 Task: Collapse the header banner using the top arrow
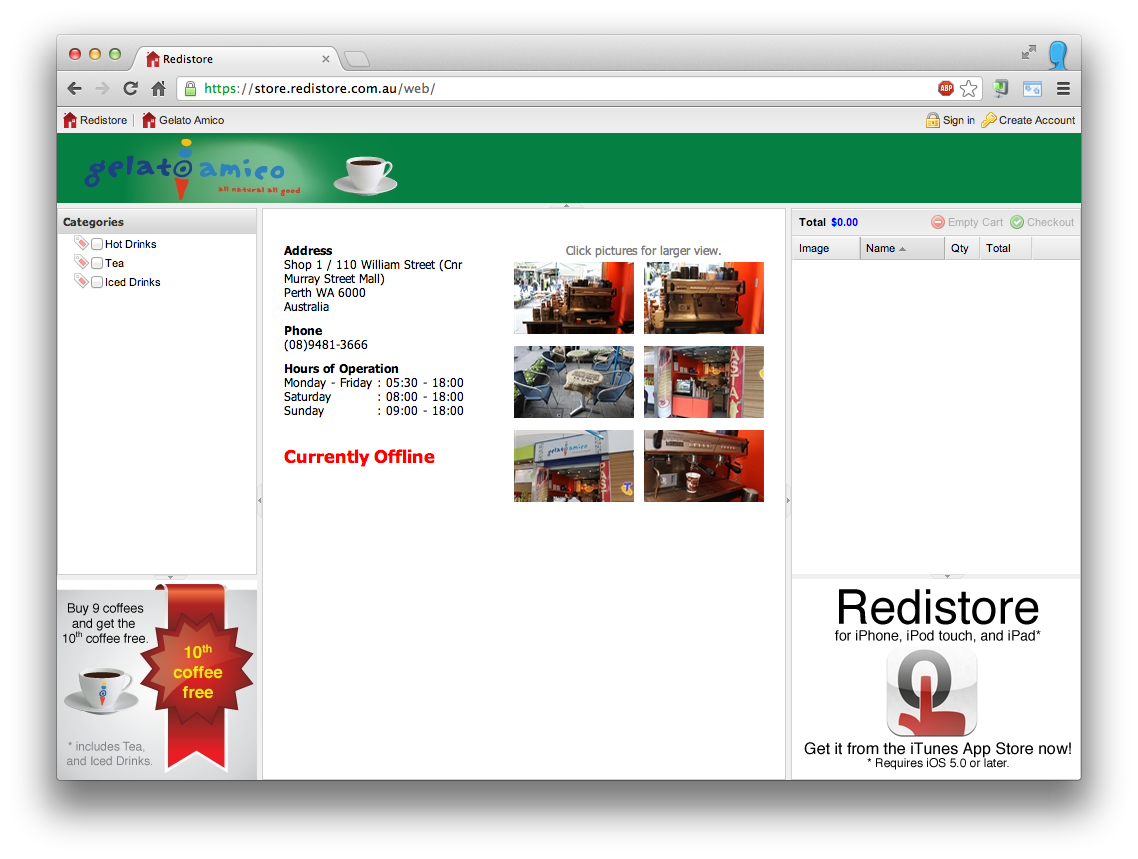pos(566,206)
